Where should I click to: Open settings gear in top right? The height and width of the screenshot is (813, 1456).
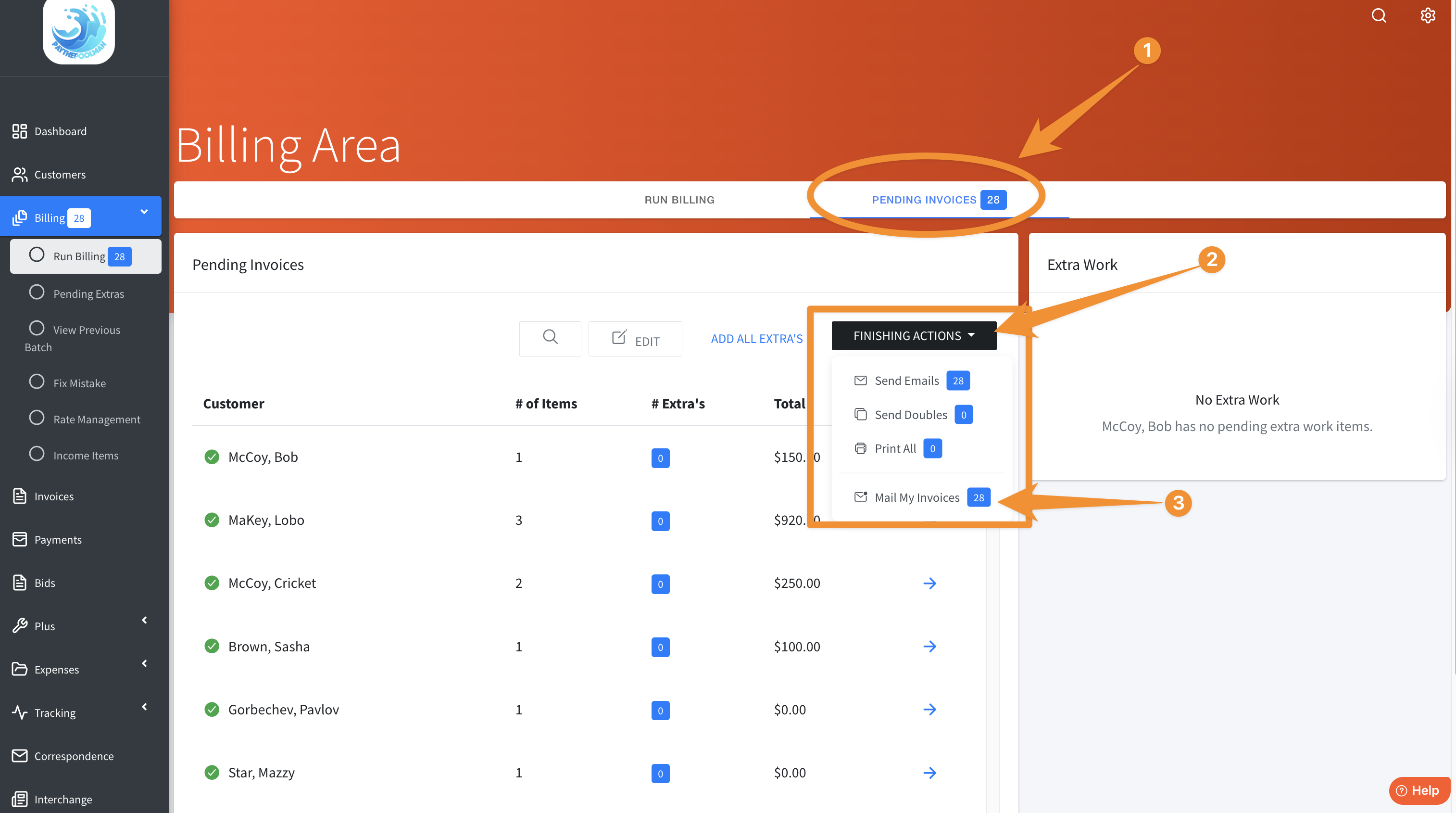tap(1428, 15)
